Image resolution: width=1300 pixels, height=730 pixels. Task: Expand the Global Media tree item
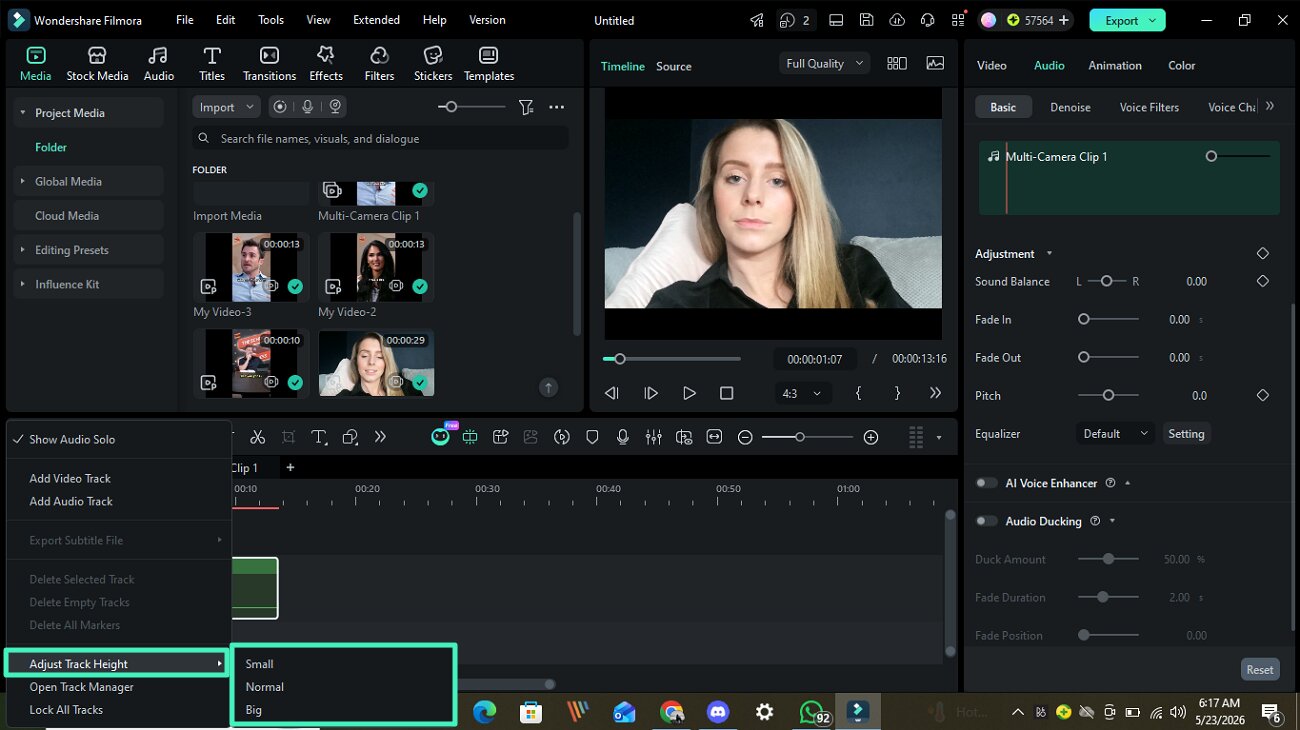(22, 182)
